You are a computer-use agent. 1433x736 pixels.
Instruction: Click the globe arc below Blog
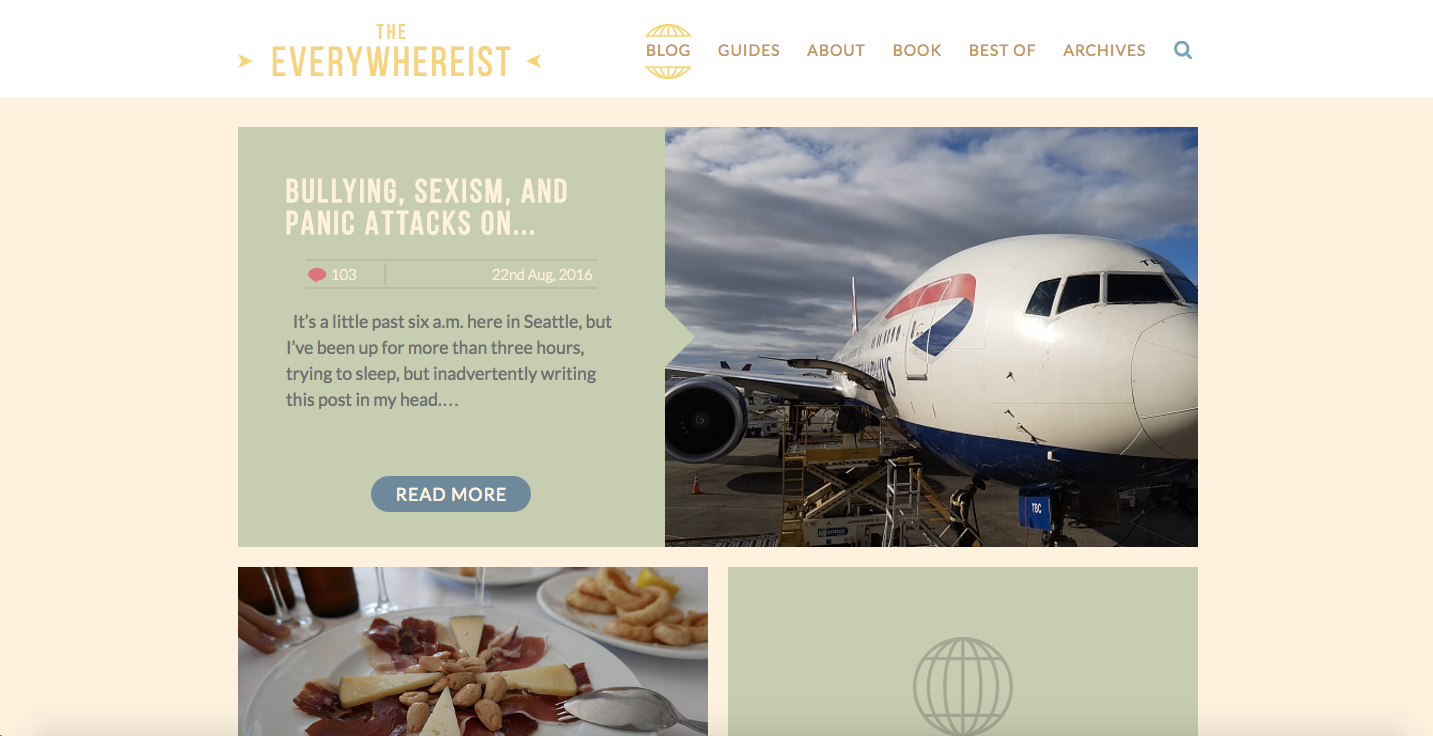[668, 71]
